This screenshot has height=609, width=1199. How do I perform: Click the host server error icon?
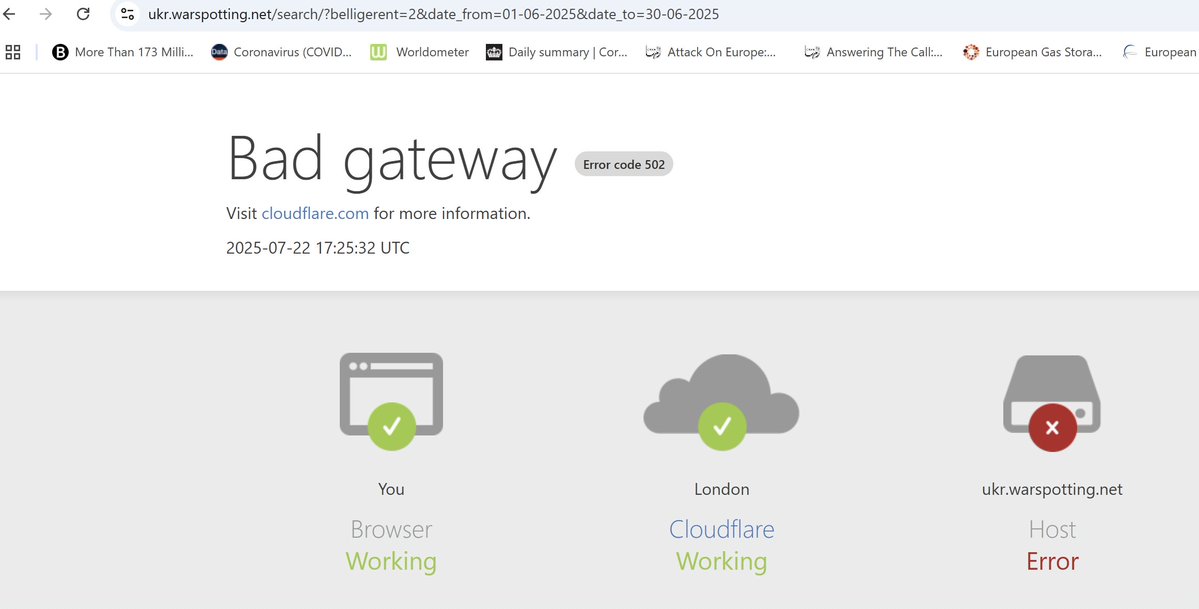click(1052, 403)
